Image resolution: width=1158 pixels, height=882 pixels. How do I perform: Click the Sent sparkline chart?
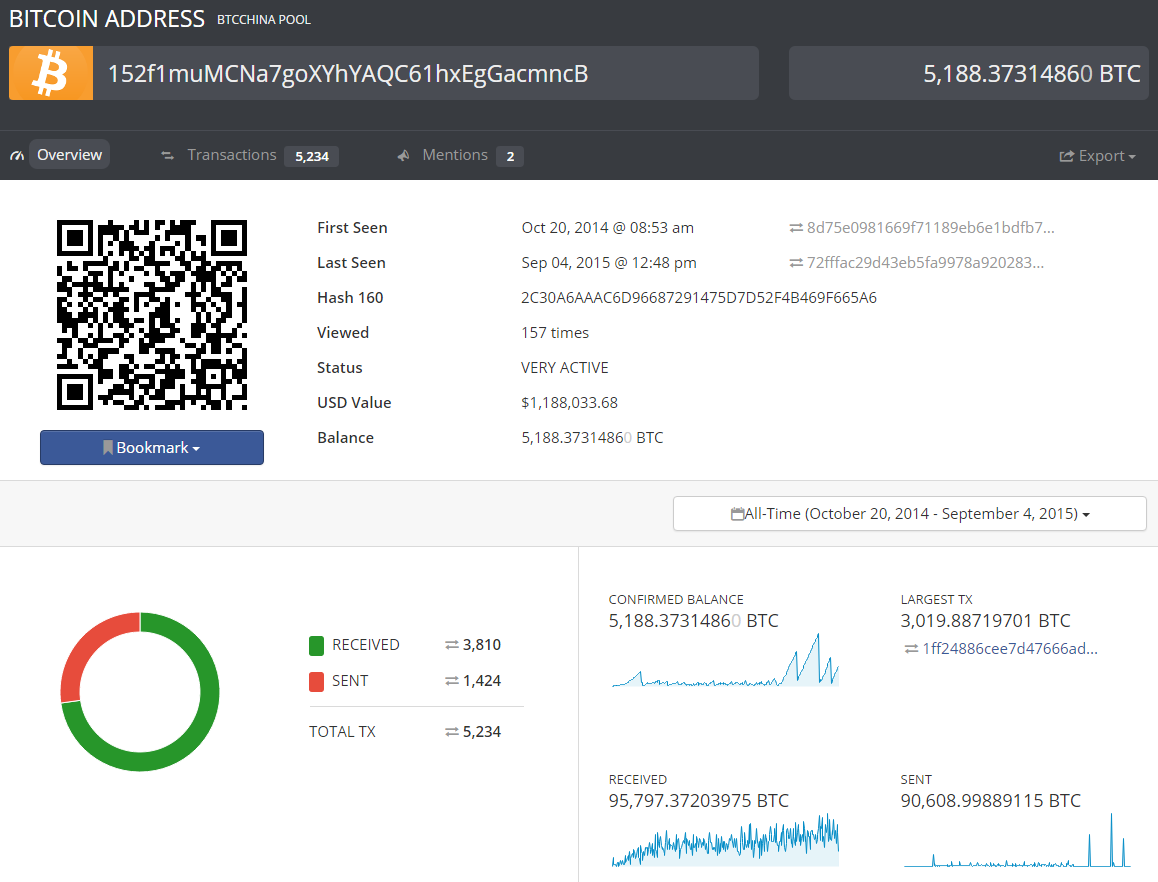click(1017, 841)
